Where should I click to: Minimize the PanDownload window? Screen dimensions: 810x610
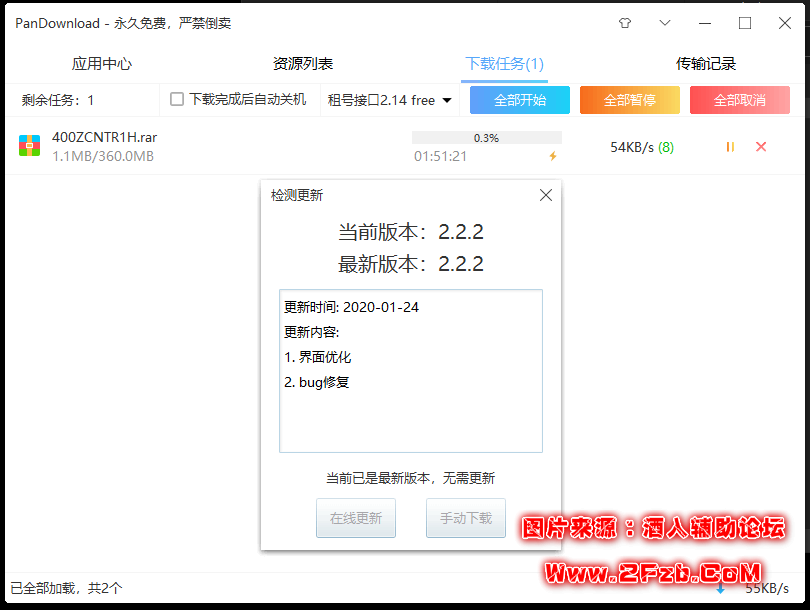click(705, 23)
